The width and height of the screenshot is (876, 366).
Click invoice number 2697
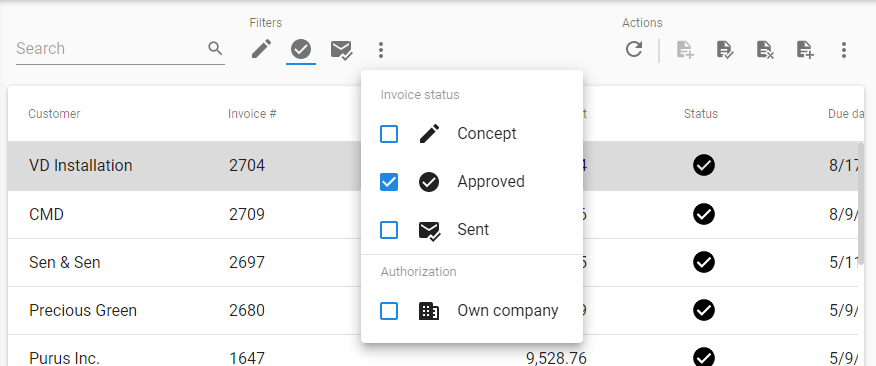point(247,262)
